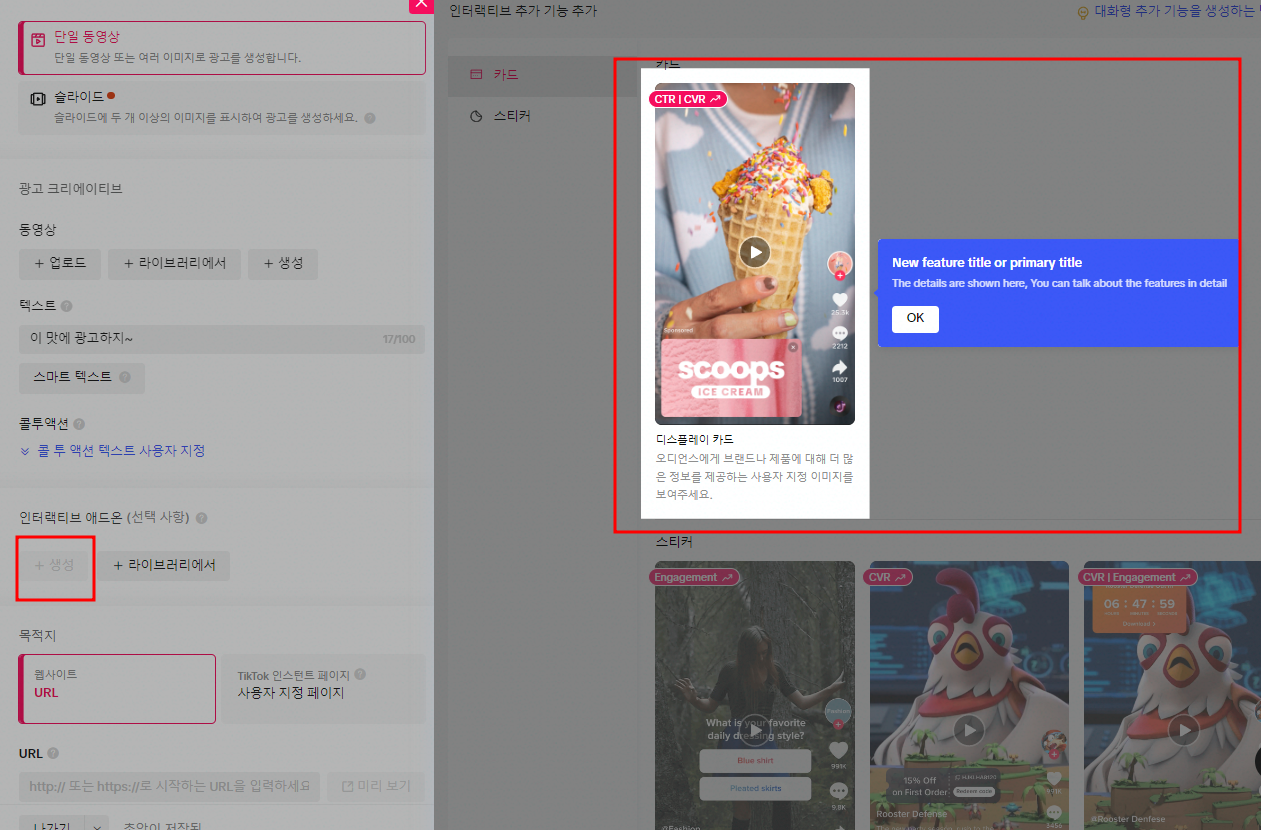Play the ice cream display card video
Viewport: 1261px width, 830px height.
pyautogui.click(x=754, y=252)
